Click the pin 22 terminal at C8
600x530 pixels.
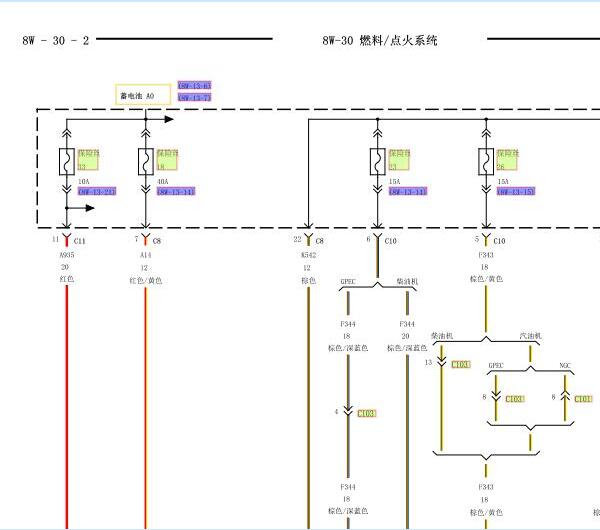click(x=308, y=240)
